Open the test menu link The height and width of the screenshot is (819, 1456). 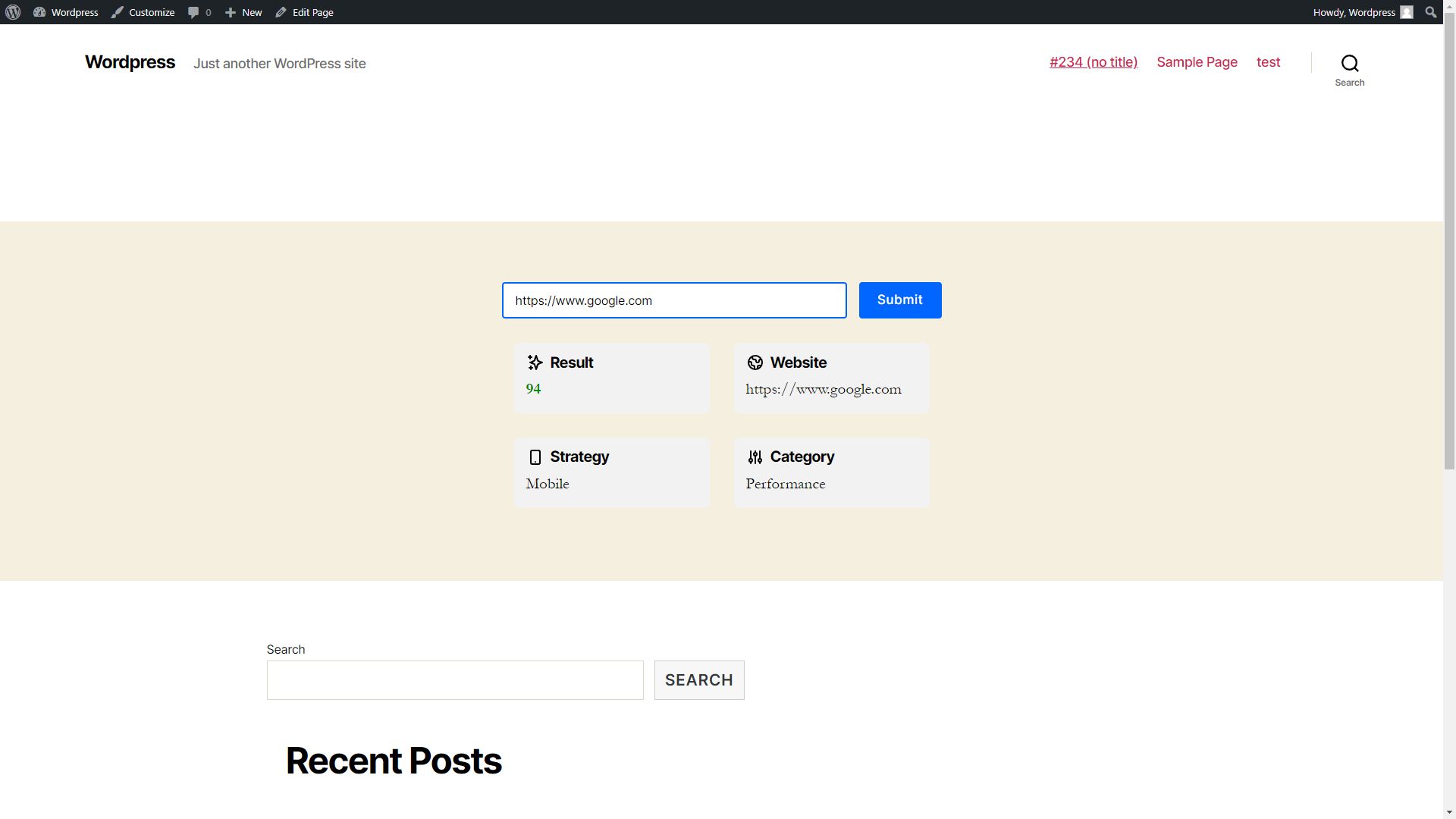click(x=1268, y=62)
